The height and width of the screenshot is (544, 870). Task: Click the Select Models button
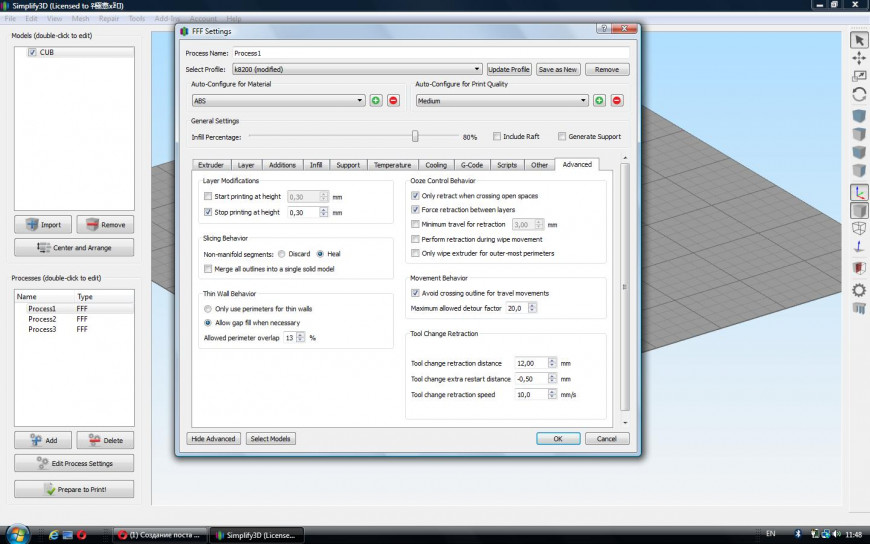(270, 439)
